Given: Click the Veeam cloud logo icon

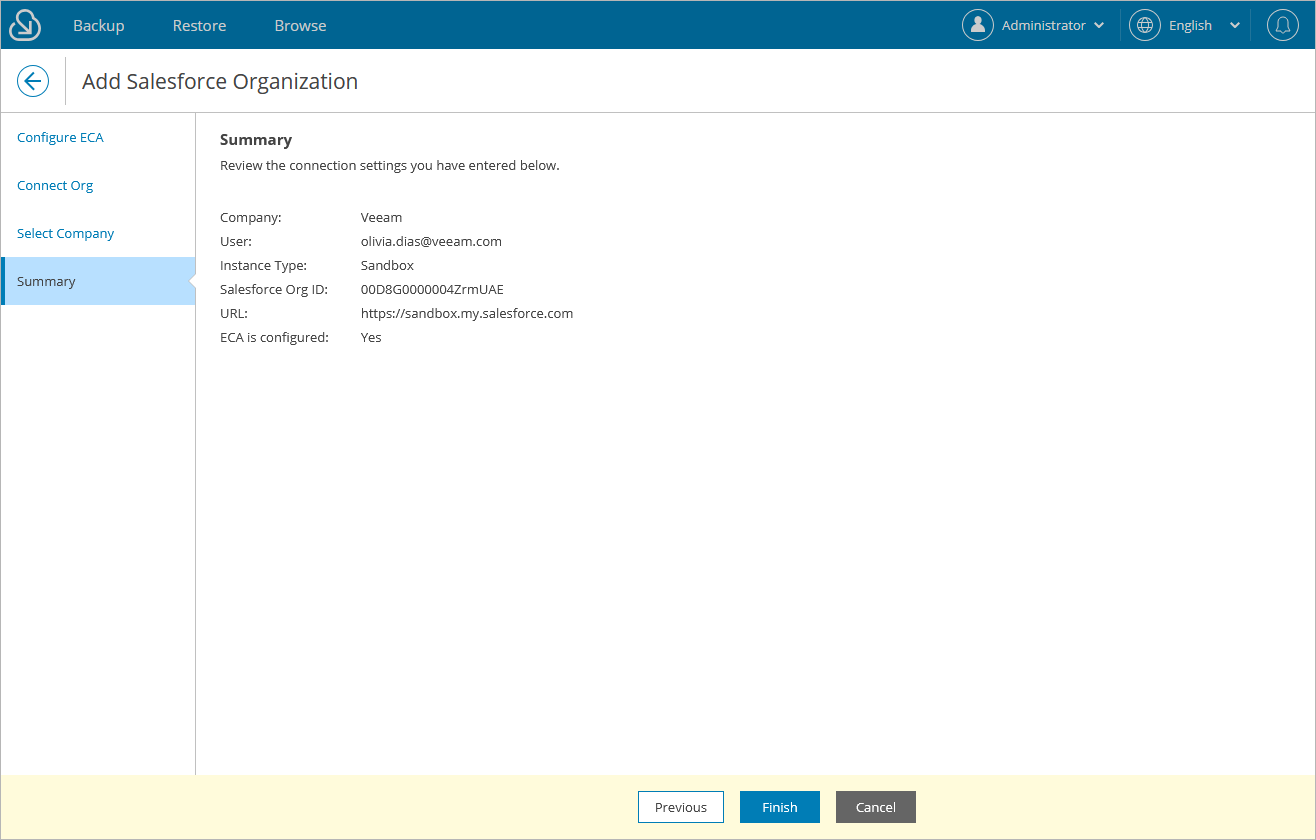Looking at the screenshot, I should tap(25, 25).
